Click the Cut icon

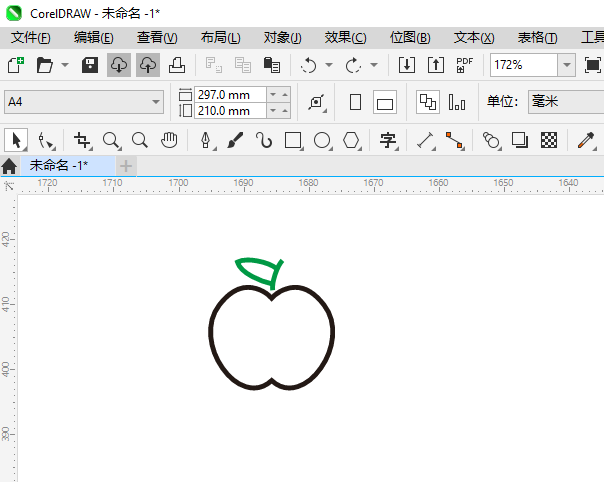213,65
